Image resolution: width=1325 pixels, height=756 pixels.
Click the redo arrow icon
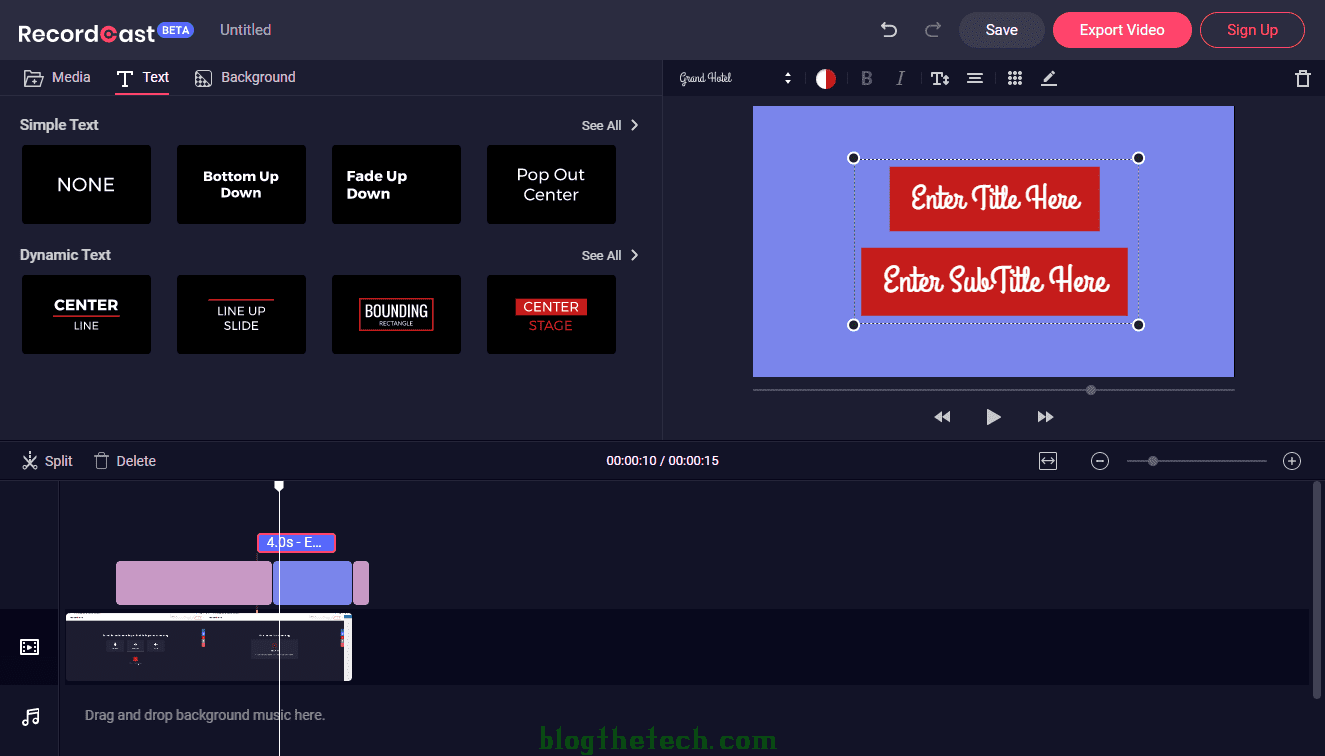click(933, 30)
